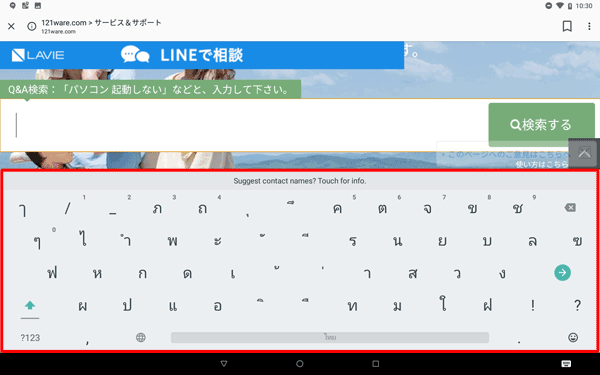Tap the backspace key

570,207
